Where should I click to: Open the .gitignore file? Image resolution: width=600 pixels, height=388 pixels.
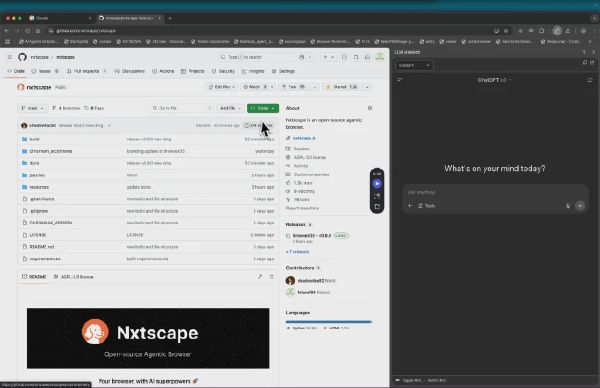pyautogui.click(x=39, y=211)
